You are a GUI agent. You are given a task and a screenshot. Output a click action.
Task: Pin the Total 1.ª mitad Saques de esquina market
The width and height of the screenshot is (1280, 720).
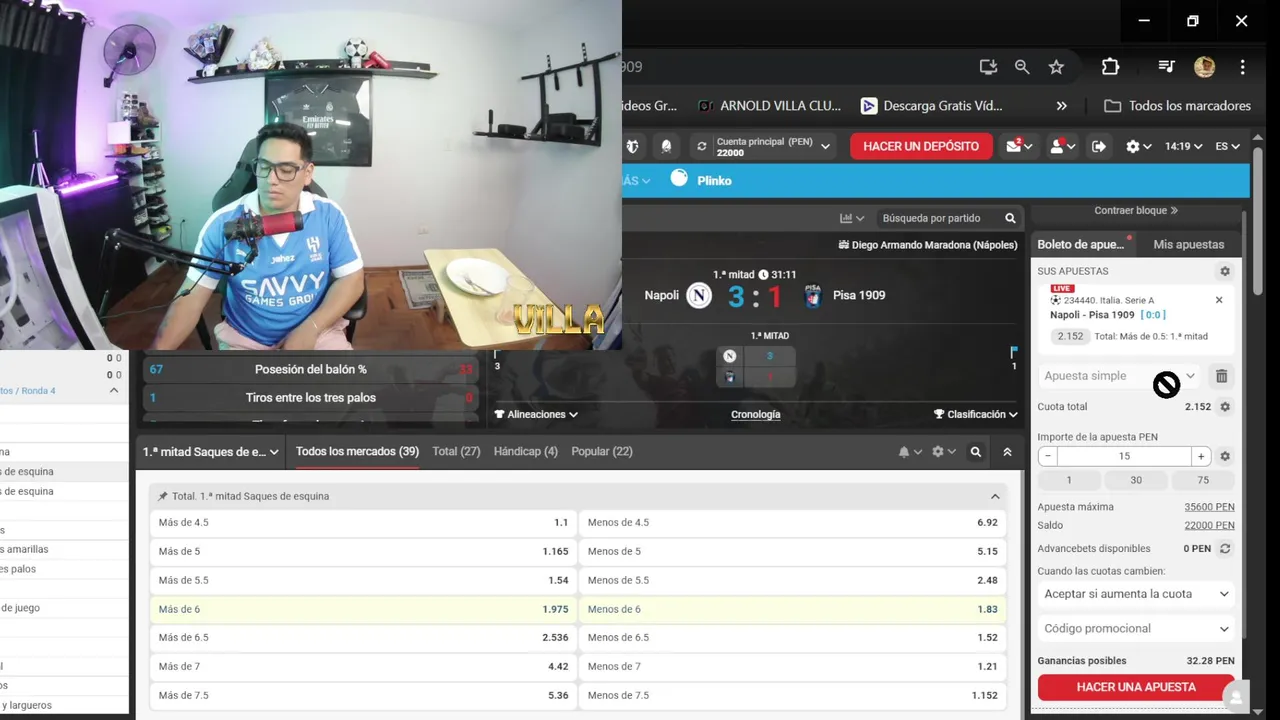(163, 496)
